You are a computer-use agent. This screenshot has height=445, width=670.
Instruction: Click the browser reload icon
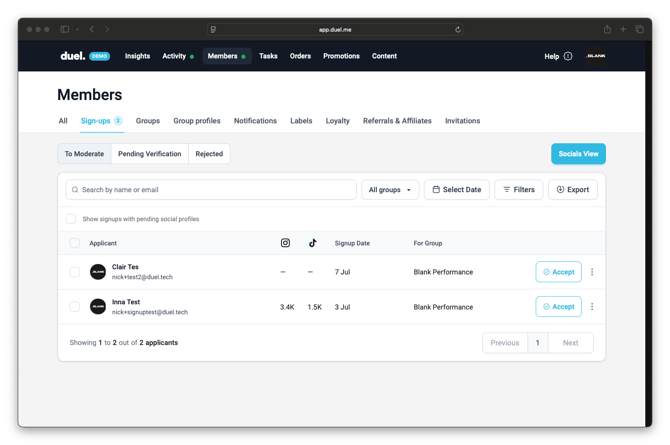(458, 29)
